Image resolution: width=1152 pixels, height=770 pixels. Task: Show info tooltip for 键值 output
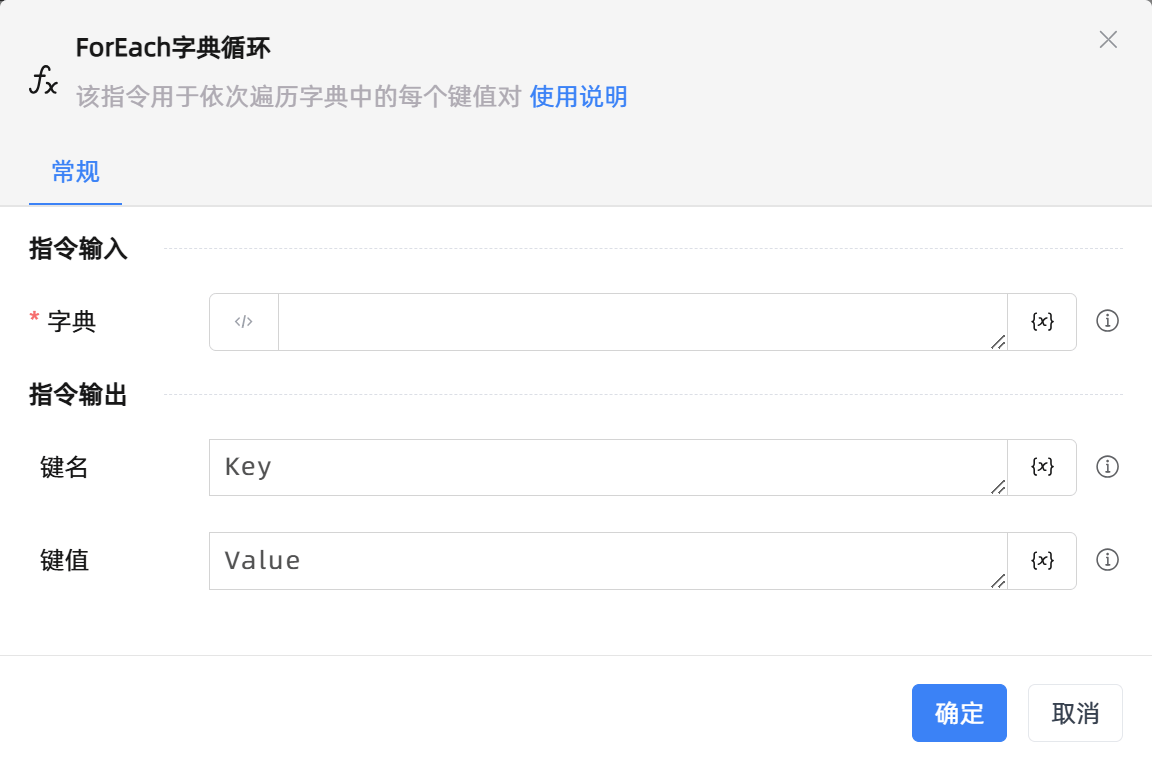[x=1107, y=560]
